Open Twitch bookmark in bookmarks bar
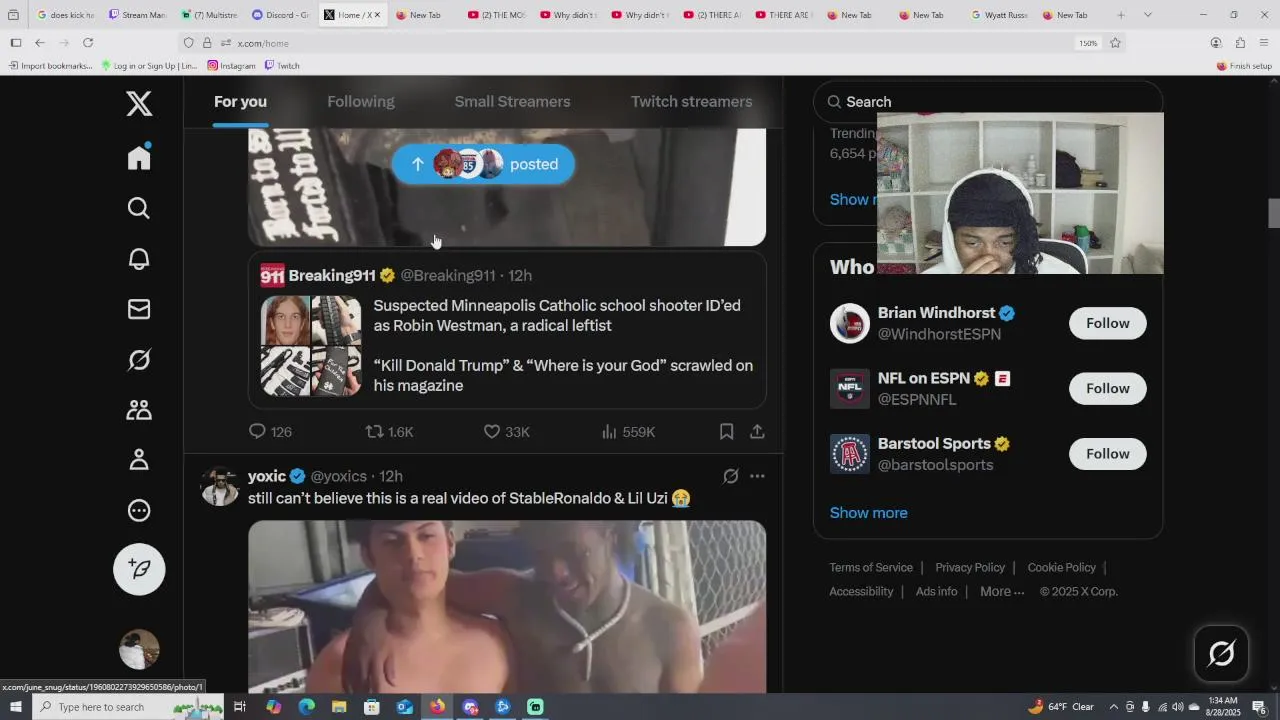Screen dimensions: 1280x720 (x=282, y=66)
